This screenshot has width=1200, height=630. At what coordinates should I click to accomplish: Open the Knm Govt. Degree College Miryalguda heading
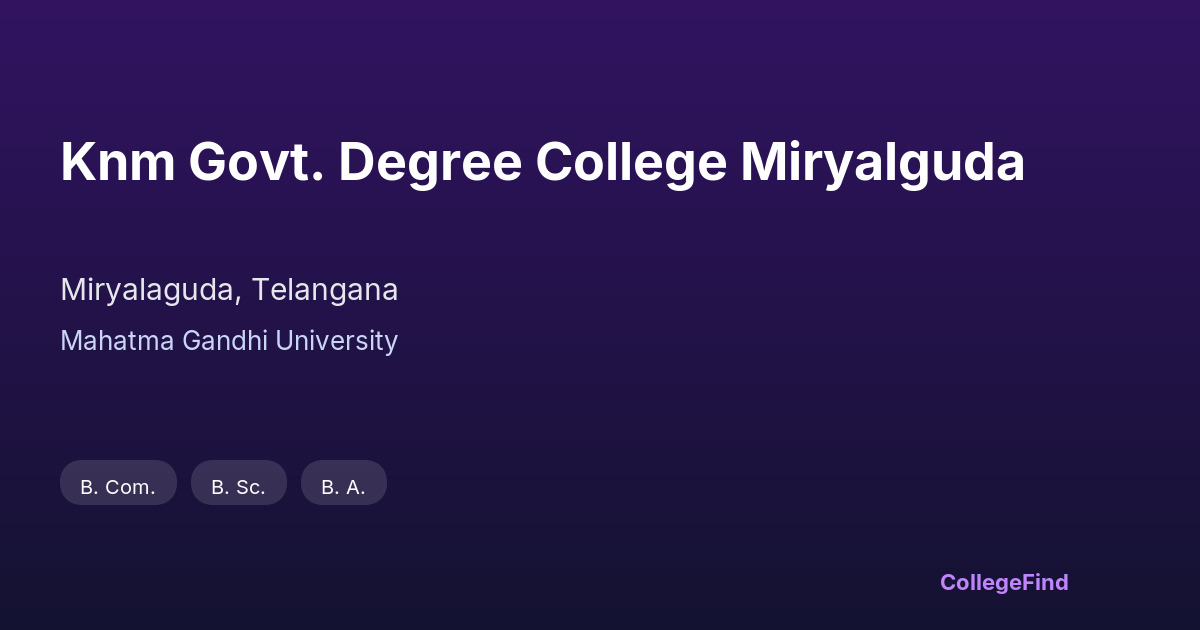pyautogui.click(x=542, y=162)
